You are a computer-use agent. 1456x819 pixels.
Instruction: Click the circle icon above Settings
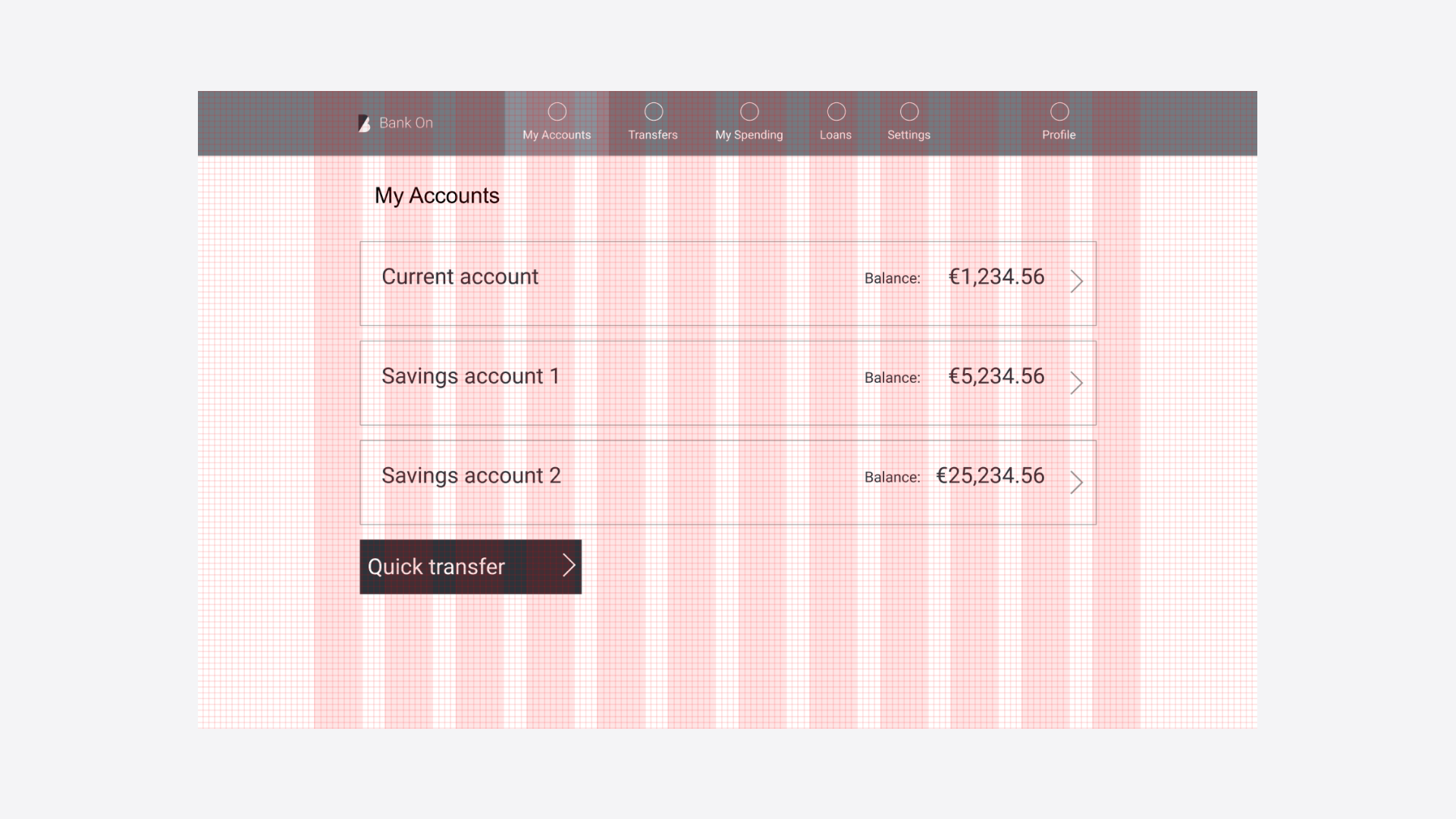point(909,111)
